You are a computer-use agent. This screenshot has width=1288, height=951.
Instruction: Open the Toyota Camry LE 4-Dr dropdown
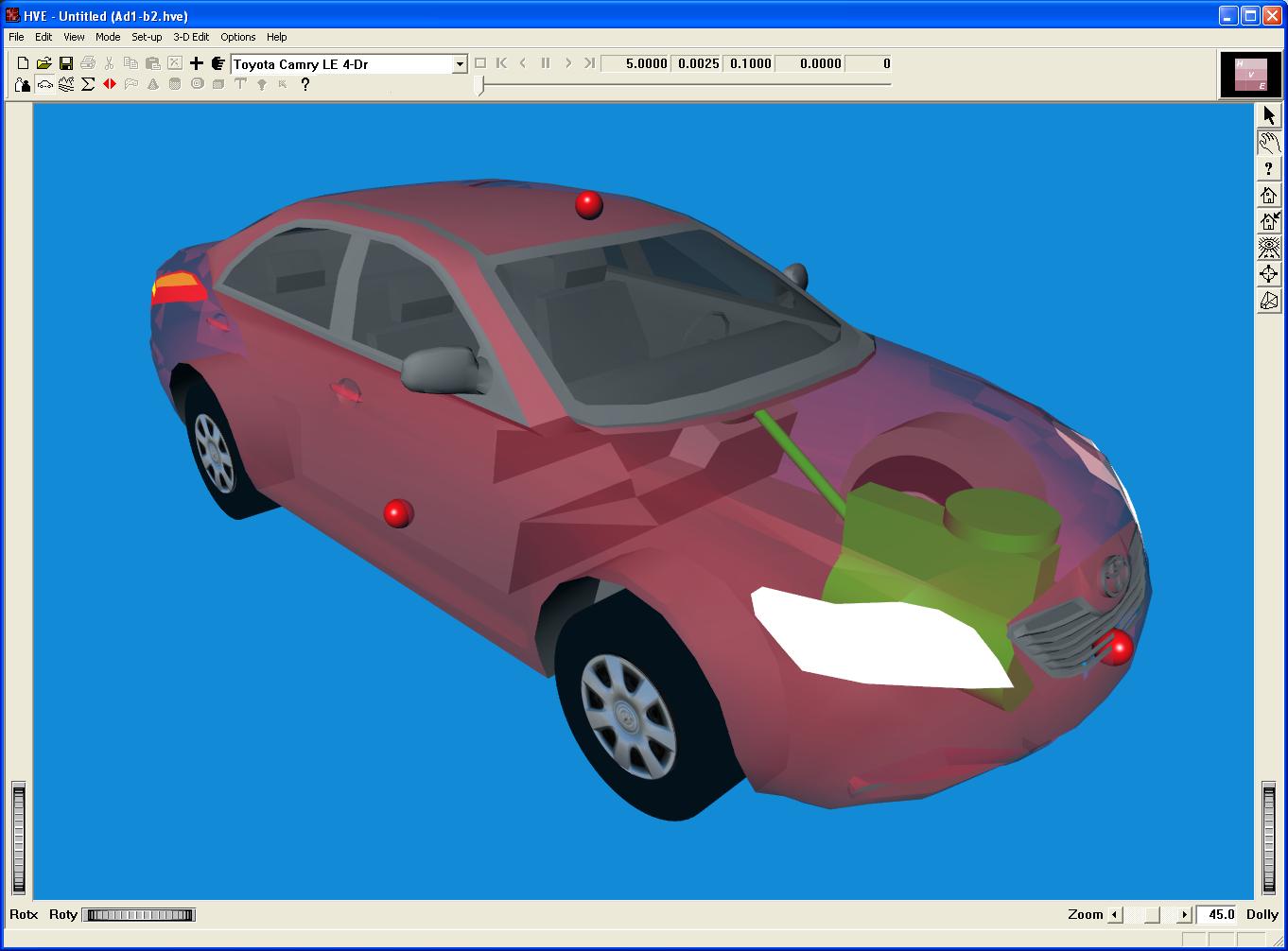[460, 64]
